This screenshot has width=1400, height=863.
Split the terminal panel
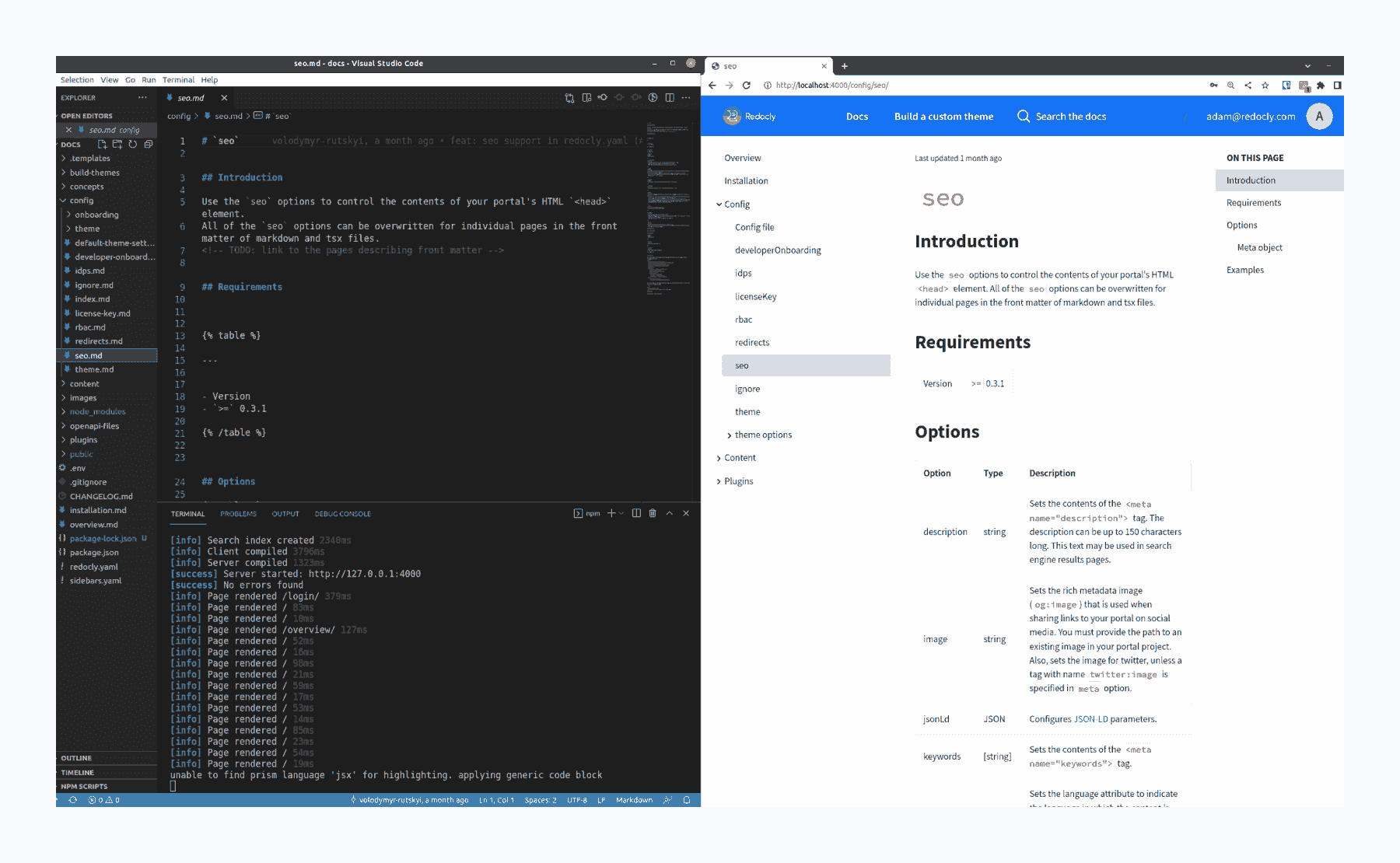tap(636, 513)
